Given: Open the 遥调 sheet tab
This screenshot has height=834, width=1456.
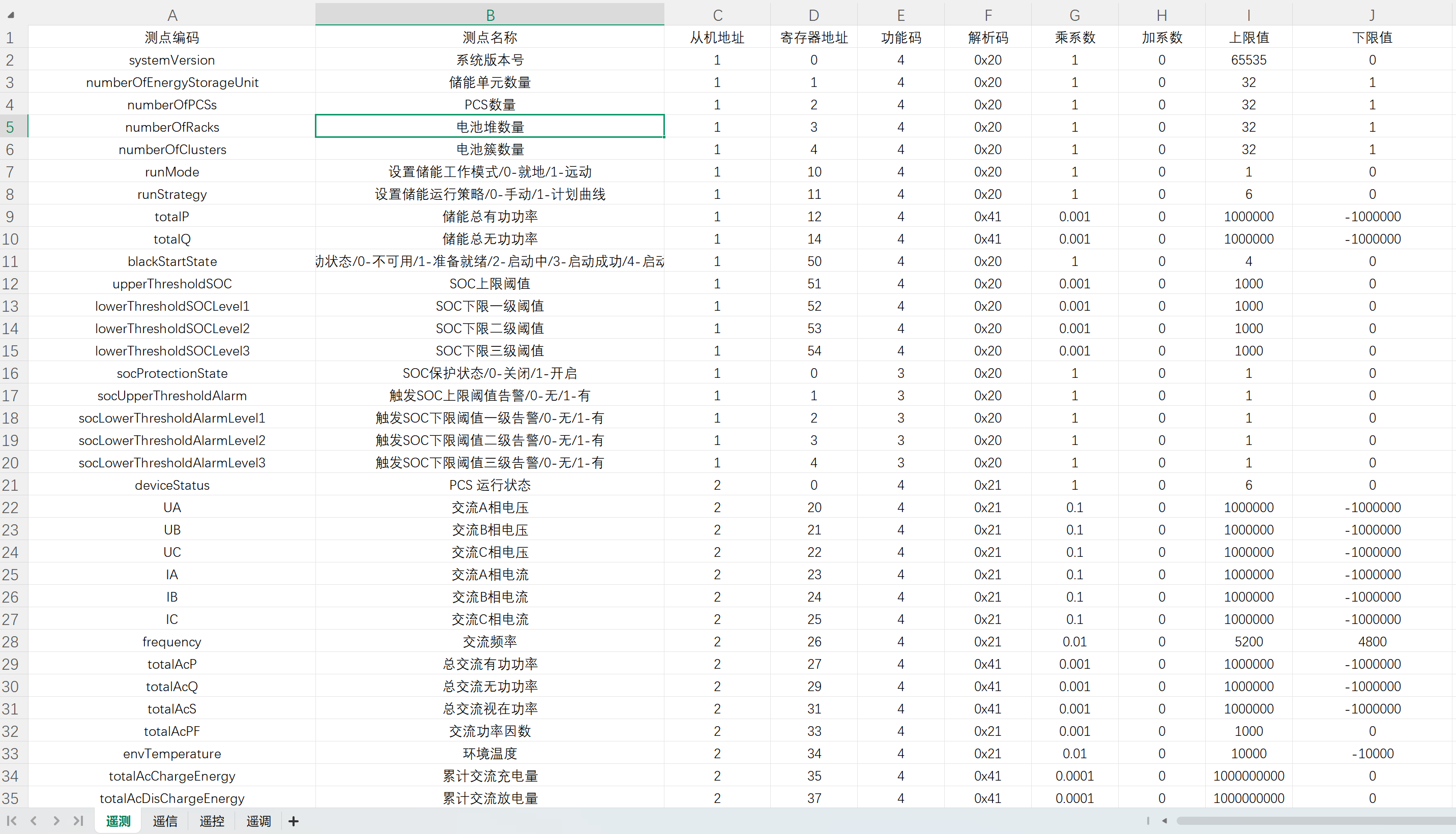Looking at the screenshot, I should tap(258, 821).
